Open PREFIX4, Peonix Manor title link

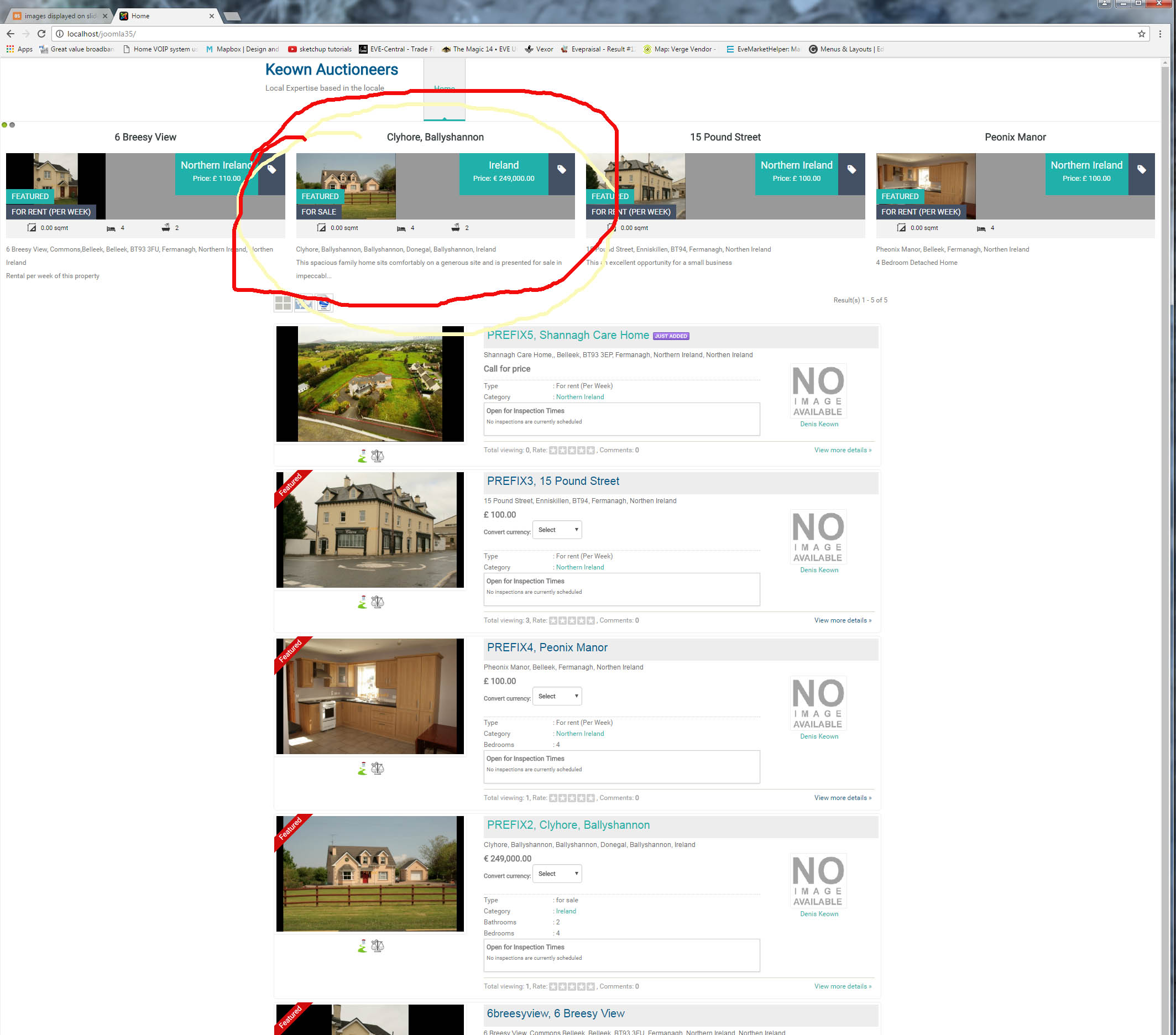(x=547, y=648)
